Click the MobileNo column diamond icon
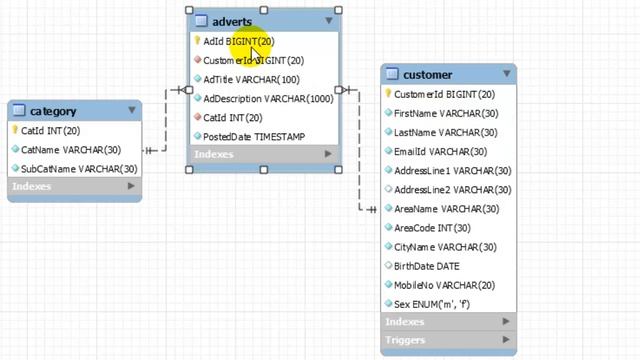The image size is (640, 360). click(x=389, y=284)
